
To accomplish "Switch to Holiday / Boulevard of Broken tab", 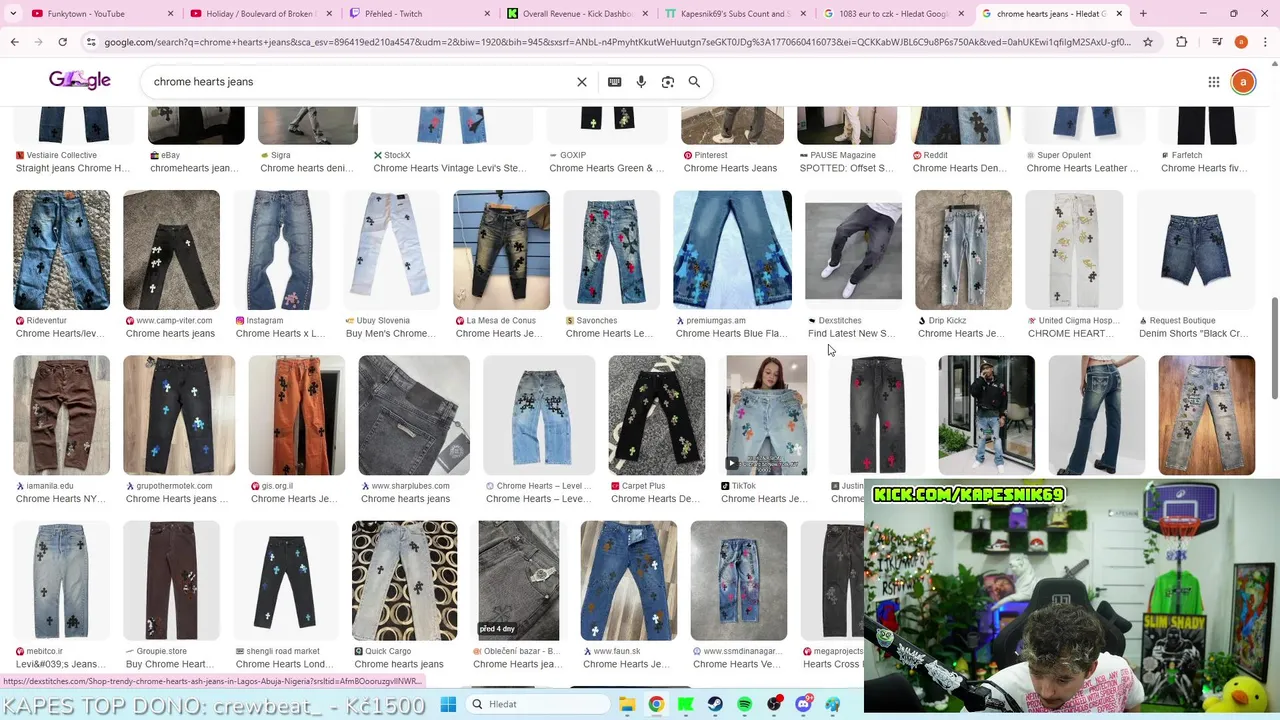I will click(260, 14).
